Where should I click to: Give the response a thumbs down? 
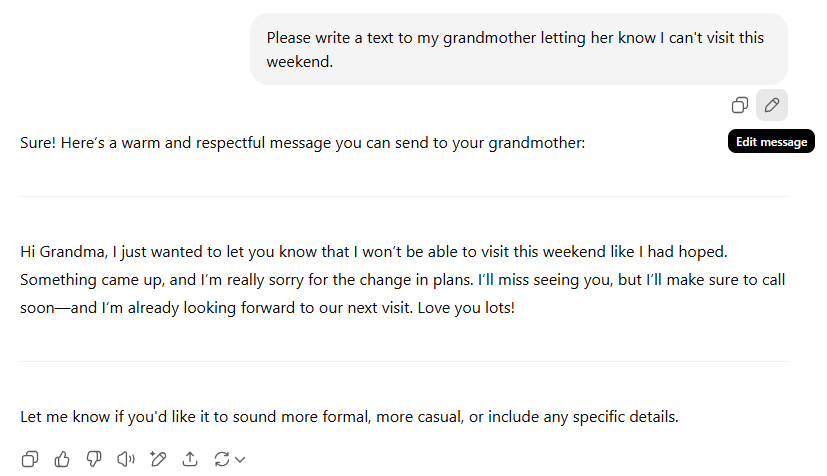click(x=94, y=459)
